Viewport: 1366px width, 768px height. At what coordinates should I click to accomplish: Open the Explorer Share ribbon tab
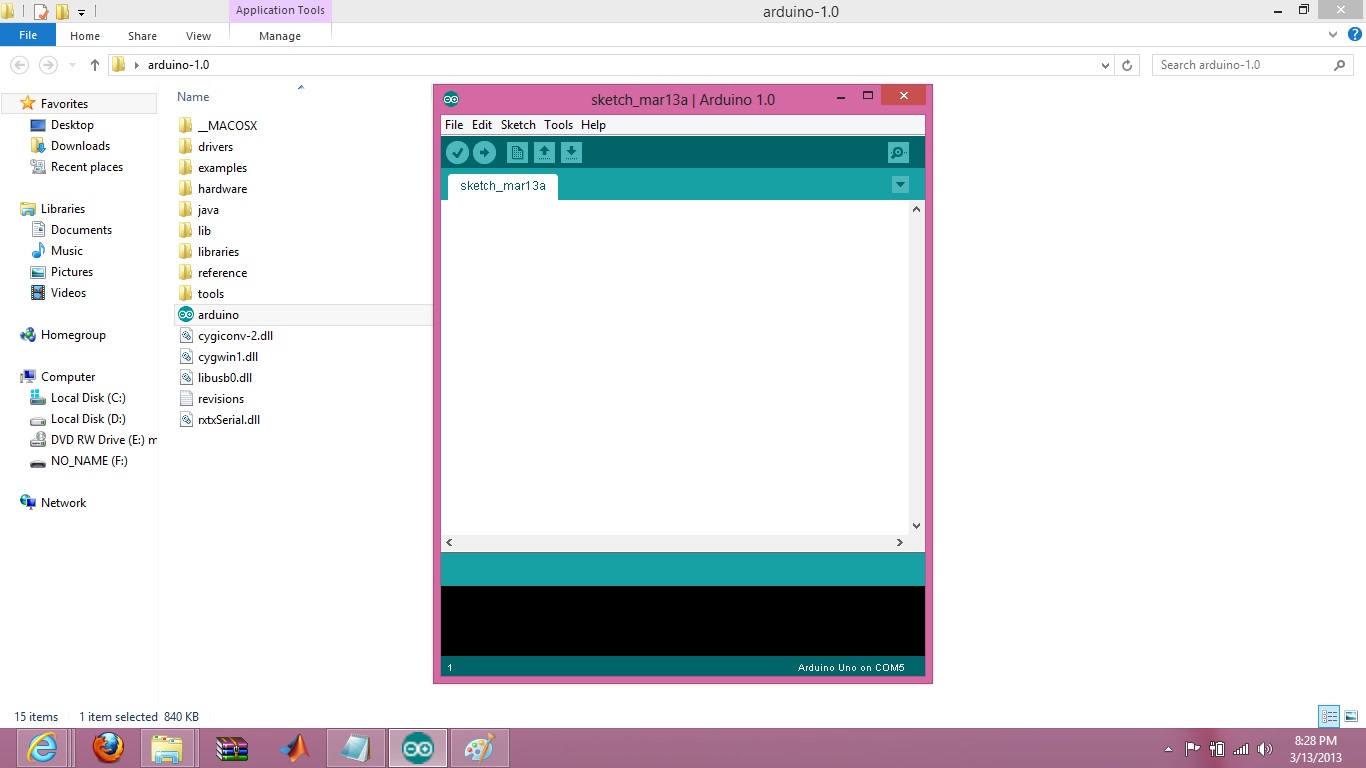click(142, 36)
